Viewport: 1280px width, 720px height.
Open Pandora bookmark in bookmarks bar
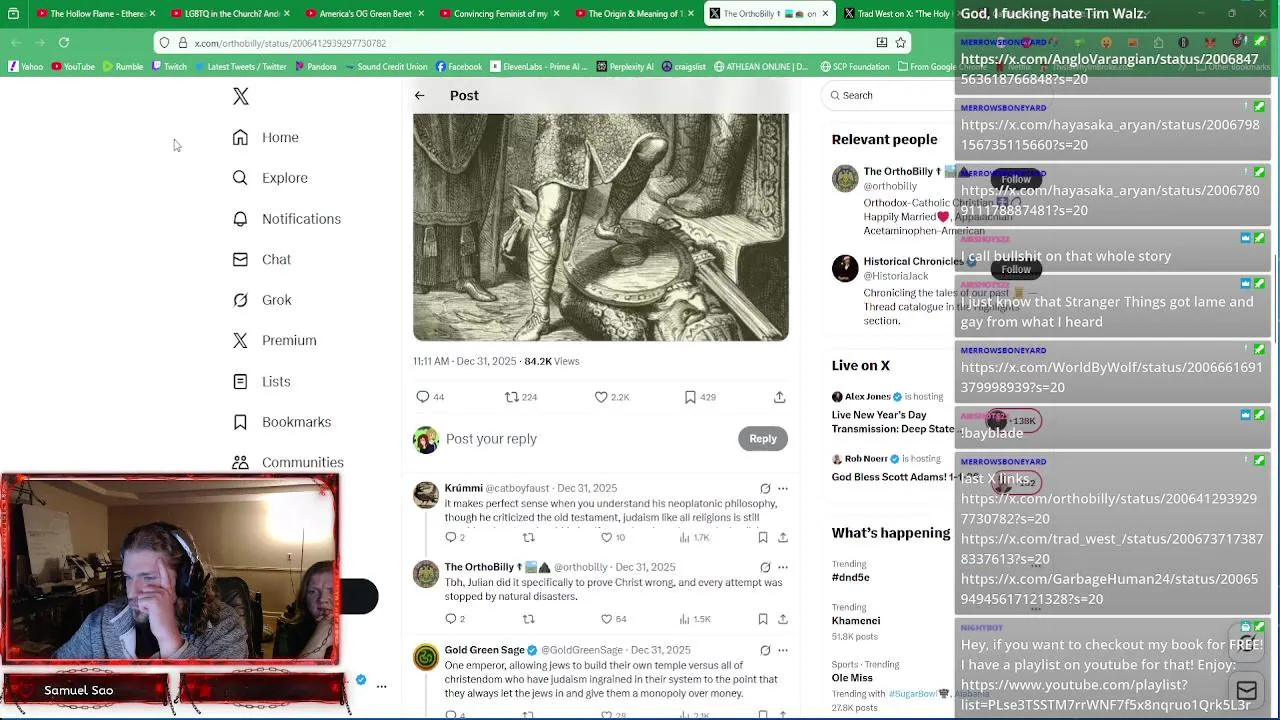pos(315,67)
